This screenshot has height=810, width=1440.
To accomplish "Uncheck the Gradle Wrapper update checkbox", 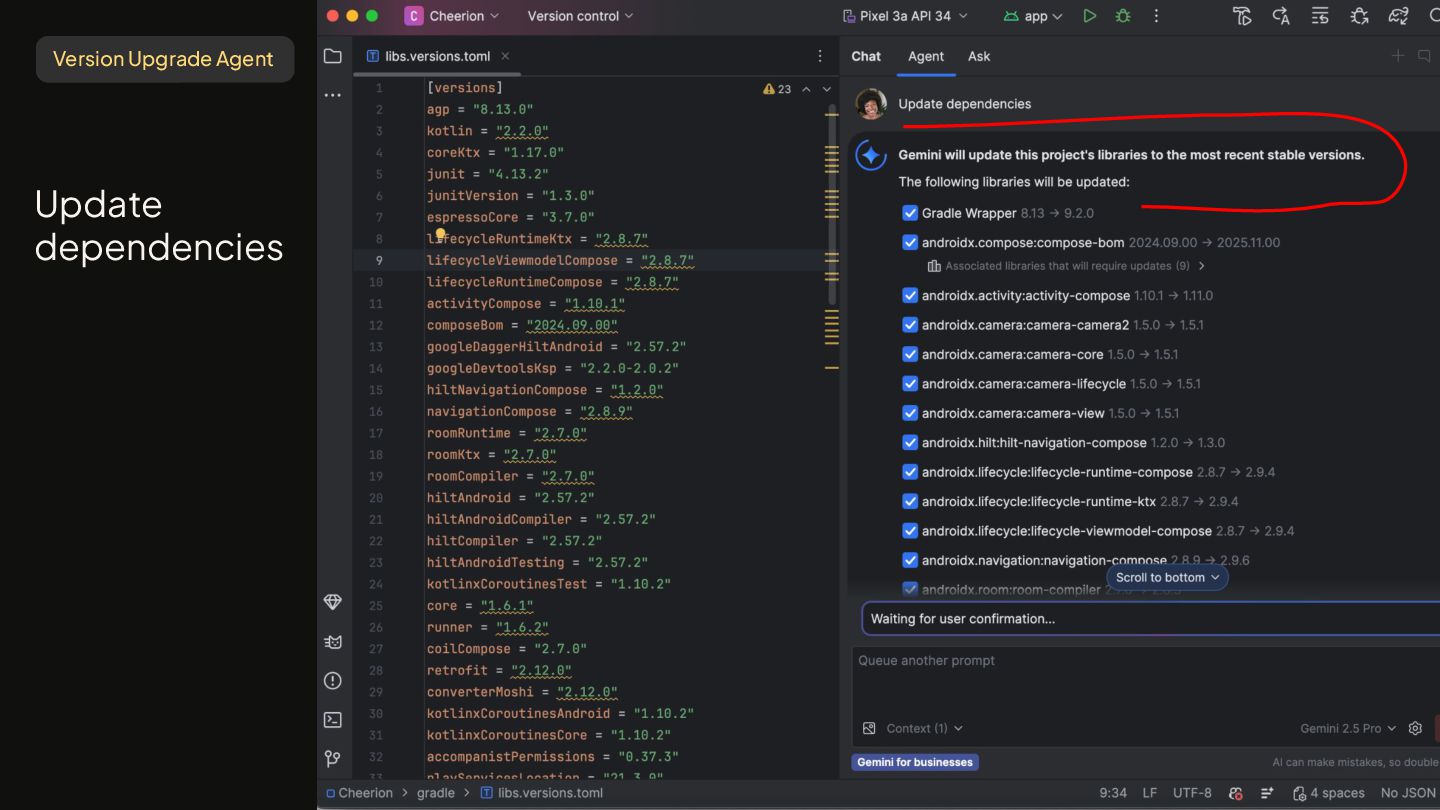I will [x=910, y=213].
